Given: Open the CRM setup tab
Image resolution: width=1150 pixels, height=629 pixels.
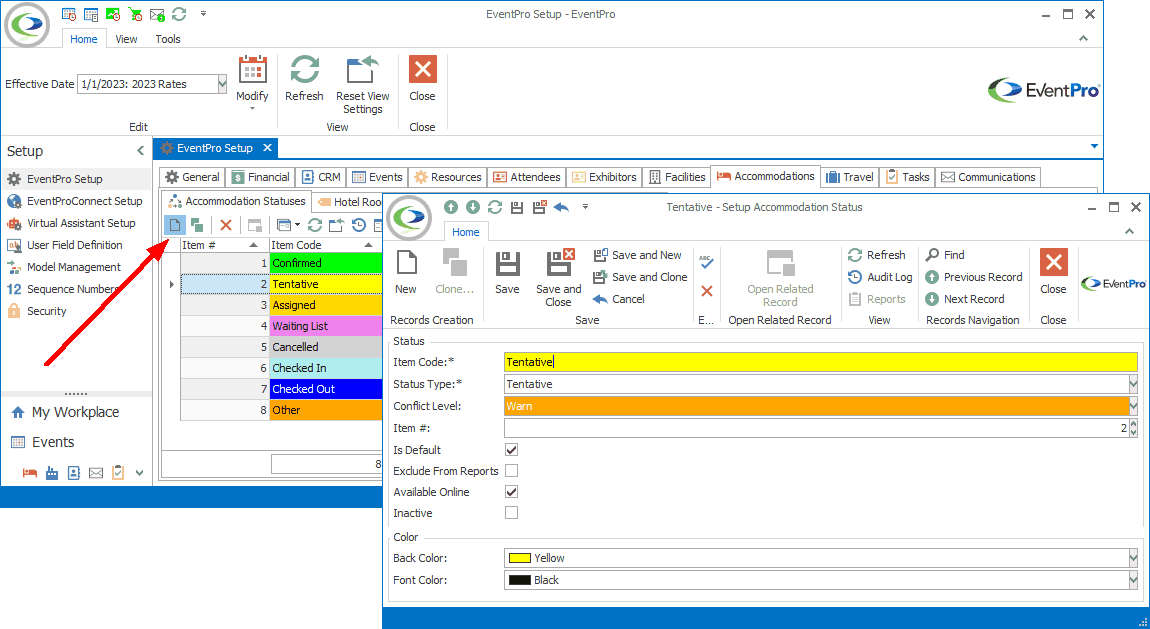Looking at the screenshot, I should coord(321,177).
